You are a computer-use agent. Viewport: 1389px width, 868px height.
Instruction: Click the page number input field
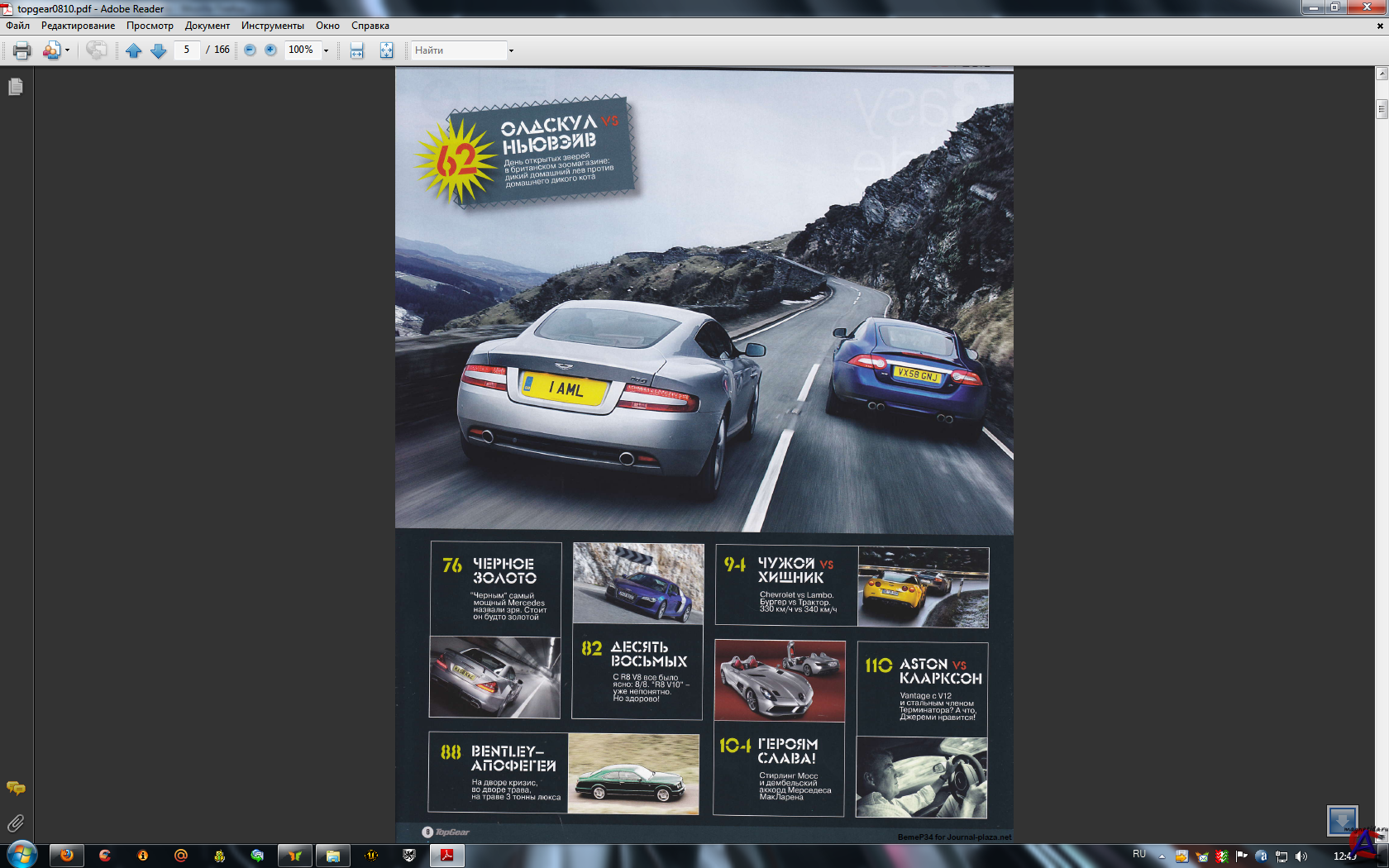pos(187,50)
